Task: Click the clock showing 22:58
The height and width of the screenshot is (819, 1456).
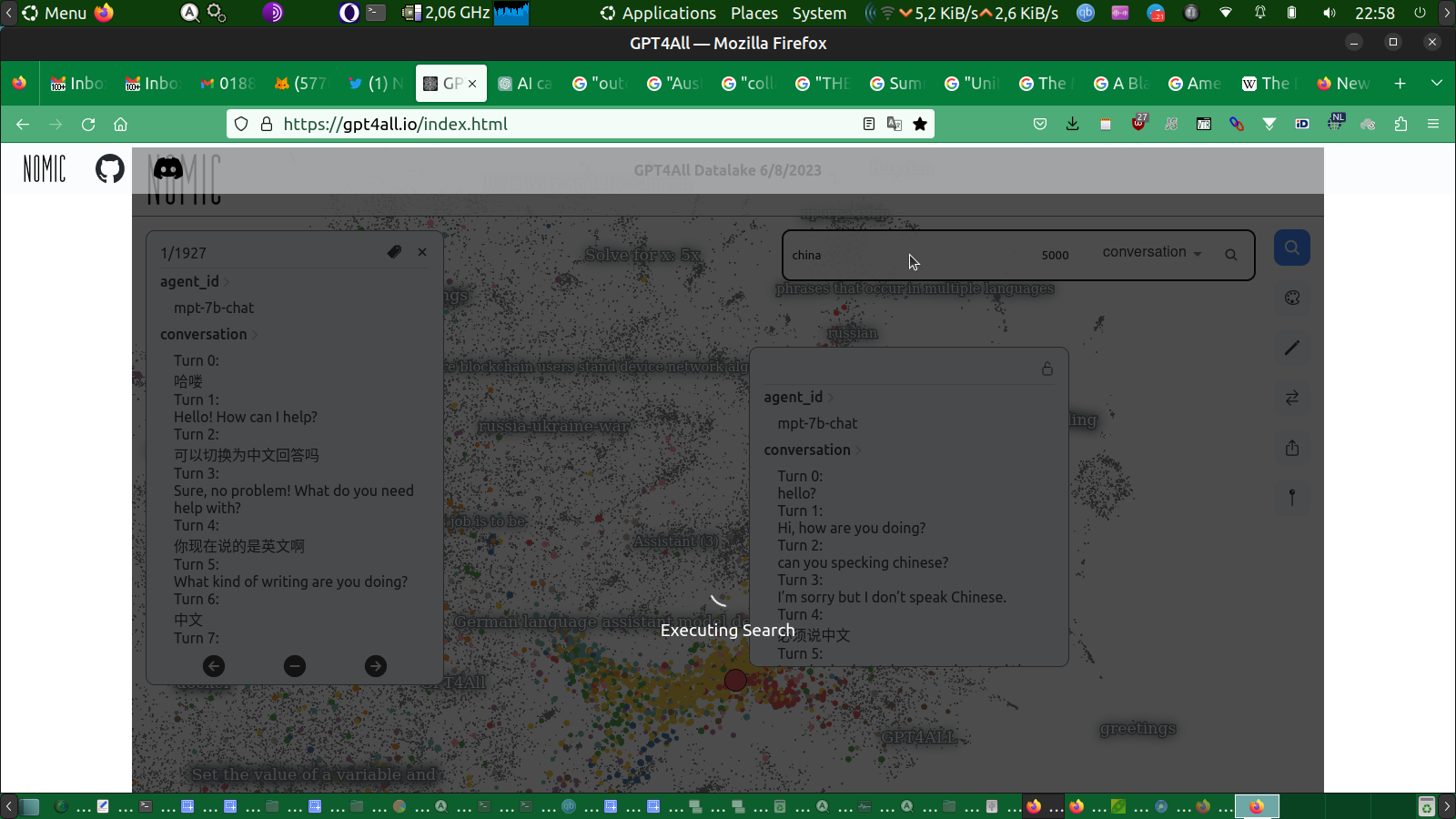Action: [1375, 13]
